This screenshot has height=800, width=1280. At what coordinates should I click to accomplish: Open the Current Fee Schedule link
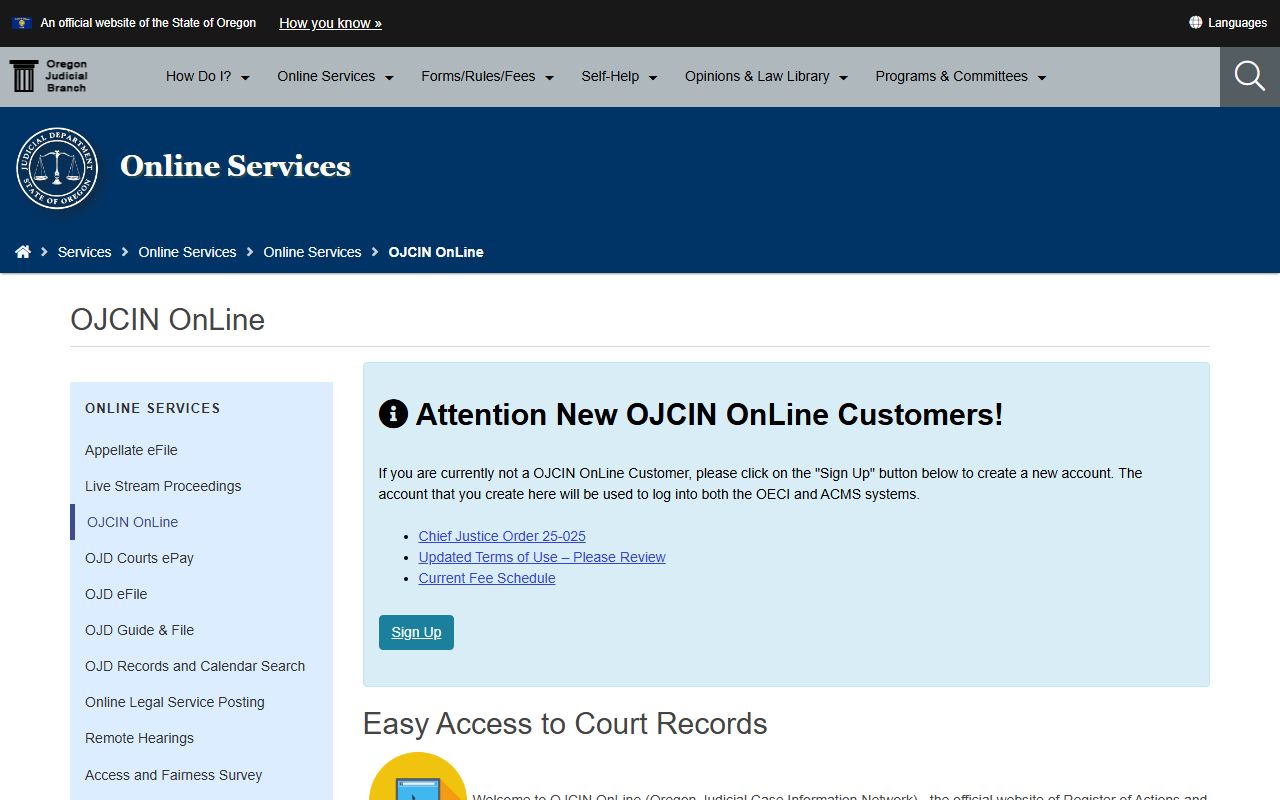[487, 578]
